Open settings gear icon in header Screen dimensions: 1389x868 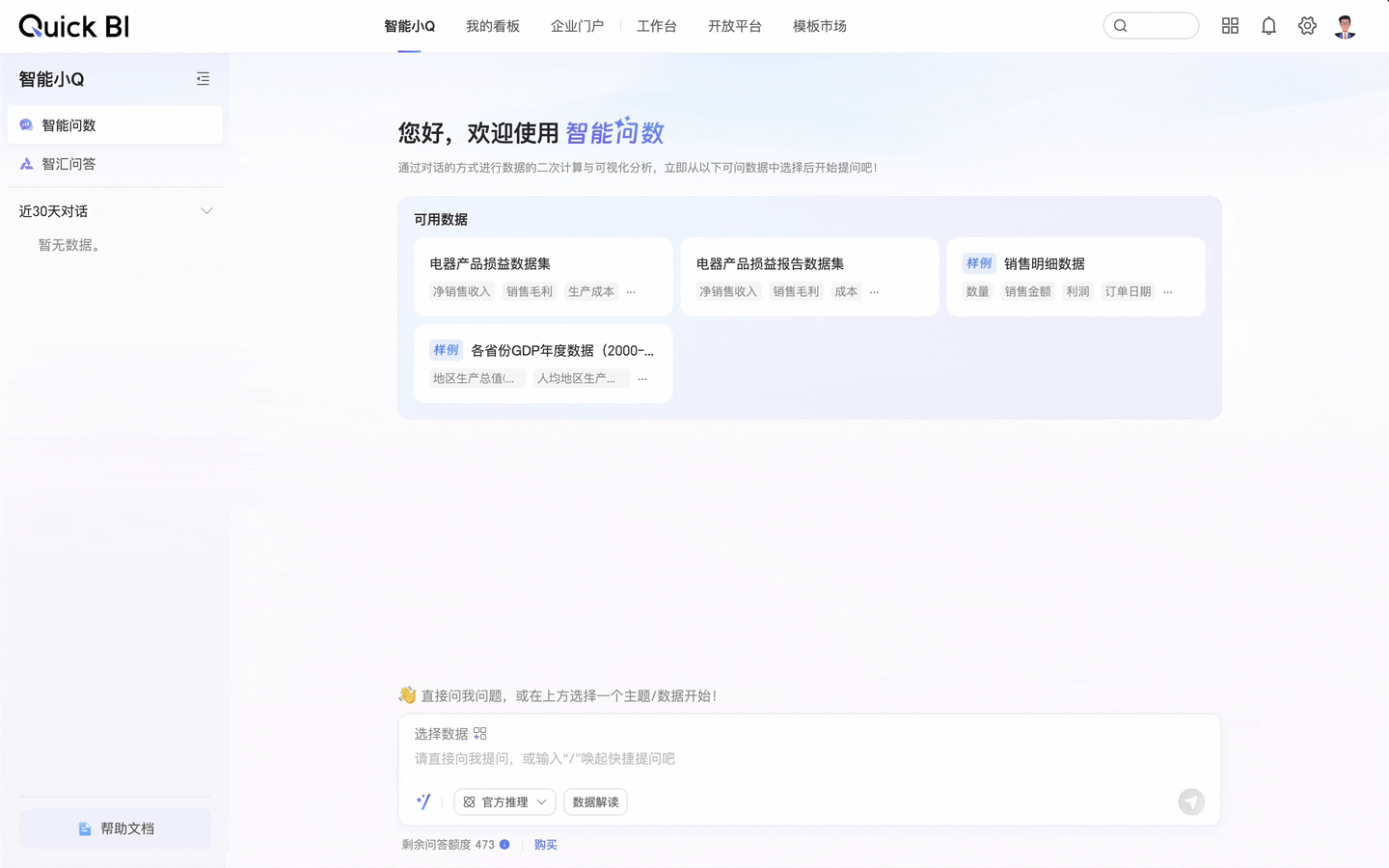pyautogui.click(x=1307, y=26)
